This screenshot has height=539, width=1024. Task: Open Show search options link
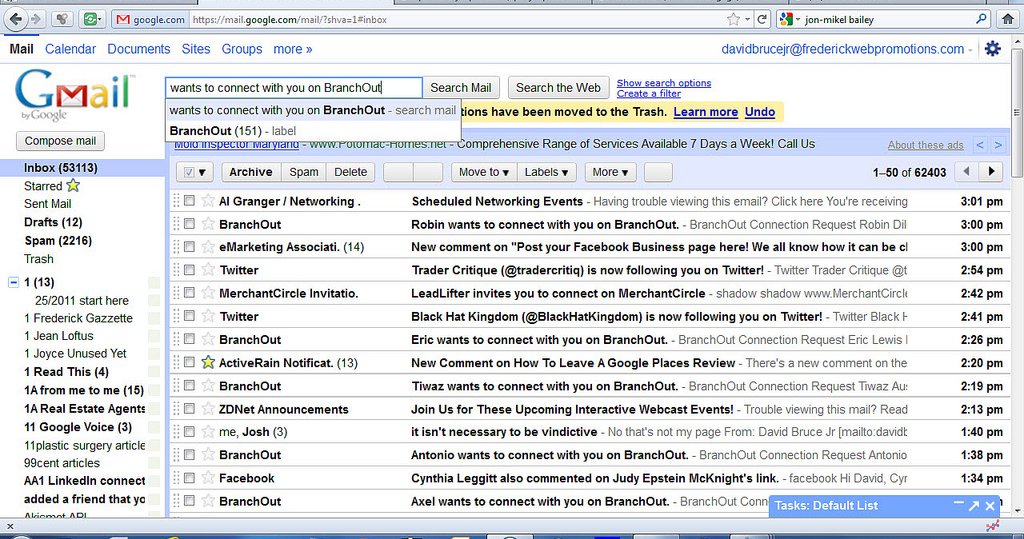coord(664,83)
